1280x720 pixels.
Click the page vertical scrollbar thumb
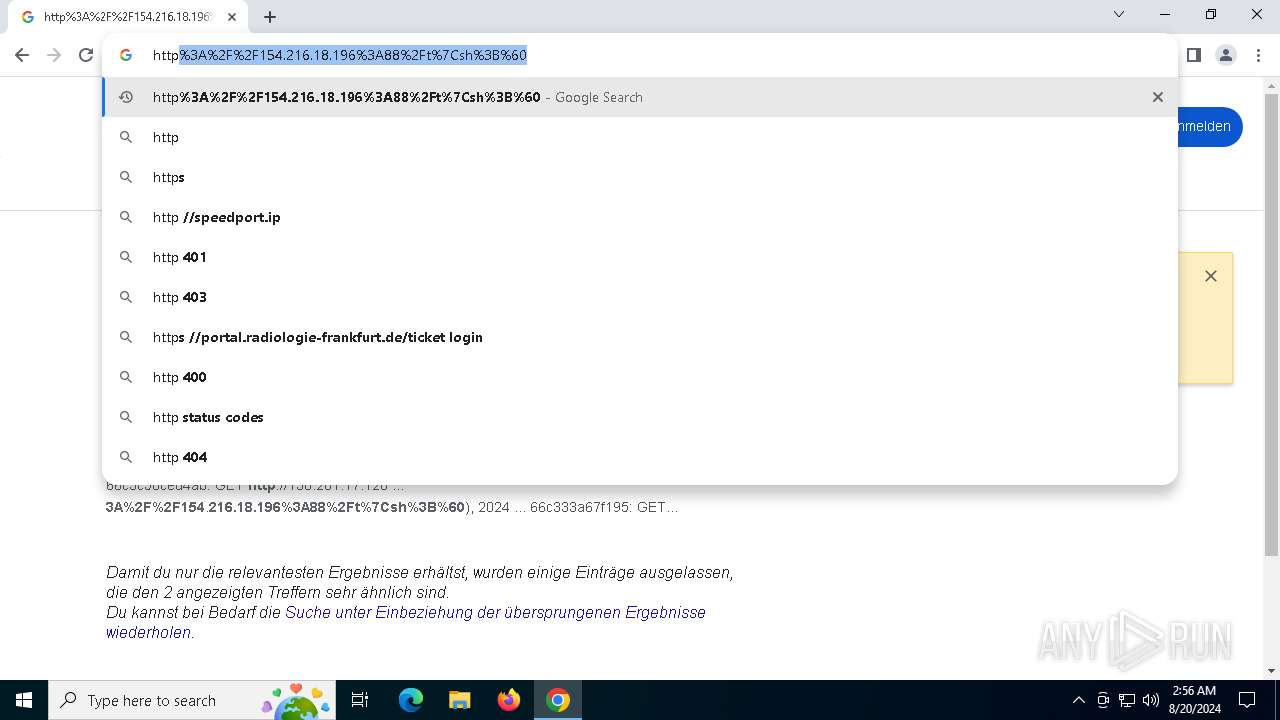point(1271,325)
